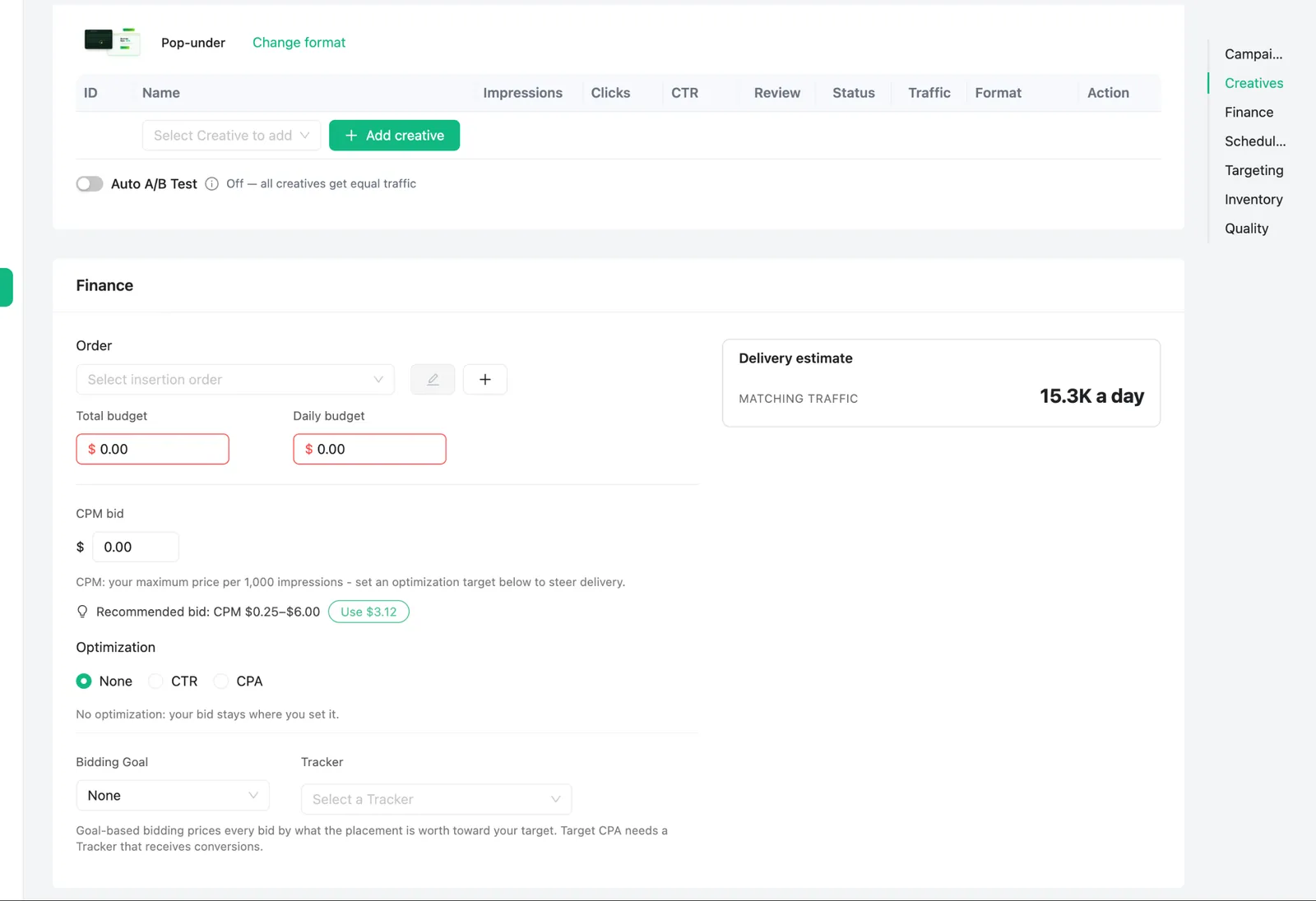The width and height of the screenshot is (1316, 901).
Task: Jump to Inventory in side navigation
Action: 1253,199
